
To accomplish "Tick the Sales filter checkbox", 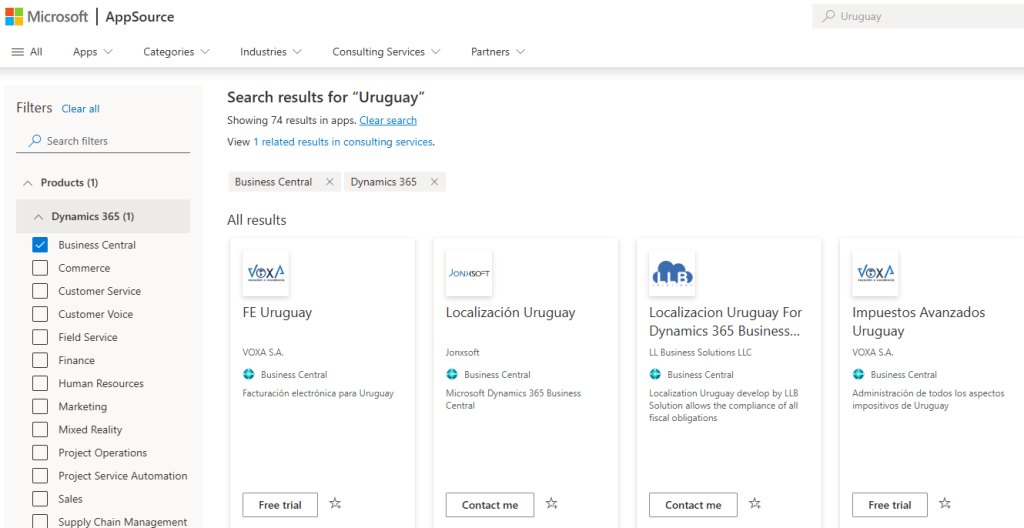I will tap(40, 499).
